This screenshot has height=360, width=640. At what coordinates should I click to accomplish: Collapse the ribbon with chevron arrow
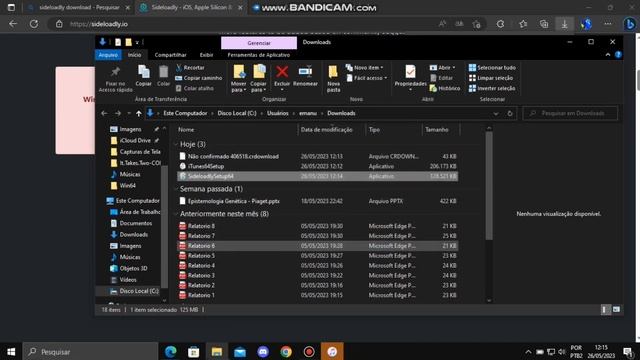point(608,55)
